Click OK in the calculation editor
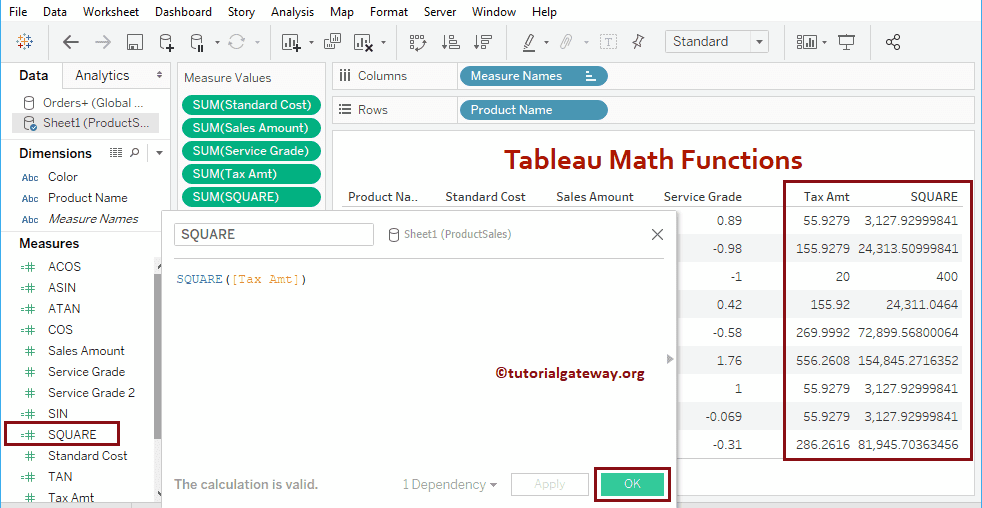The image size is (982, 508). coord(632,484)
